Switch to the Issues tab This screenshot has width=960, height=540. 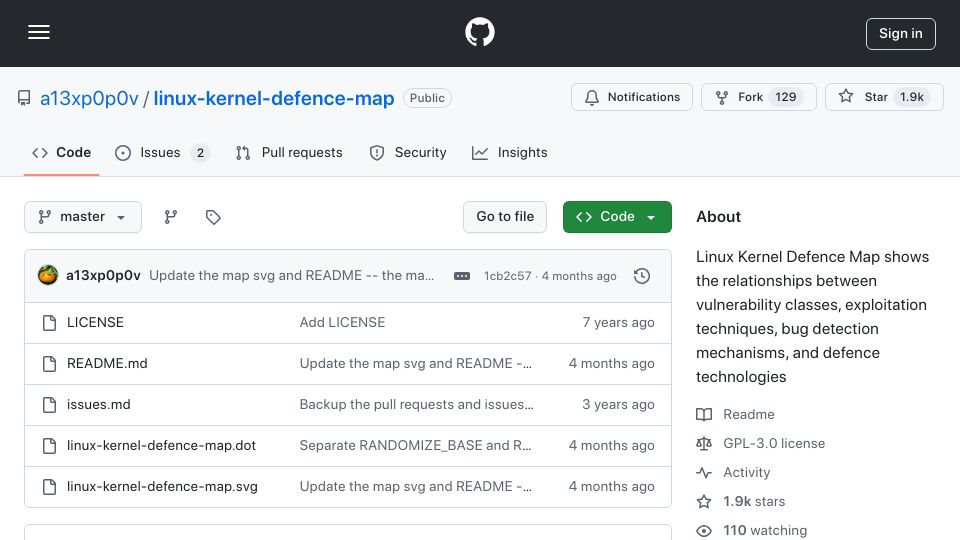(162, 152)
